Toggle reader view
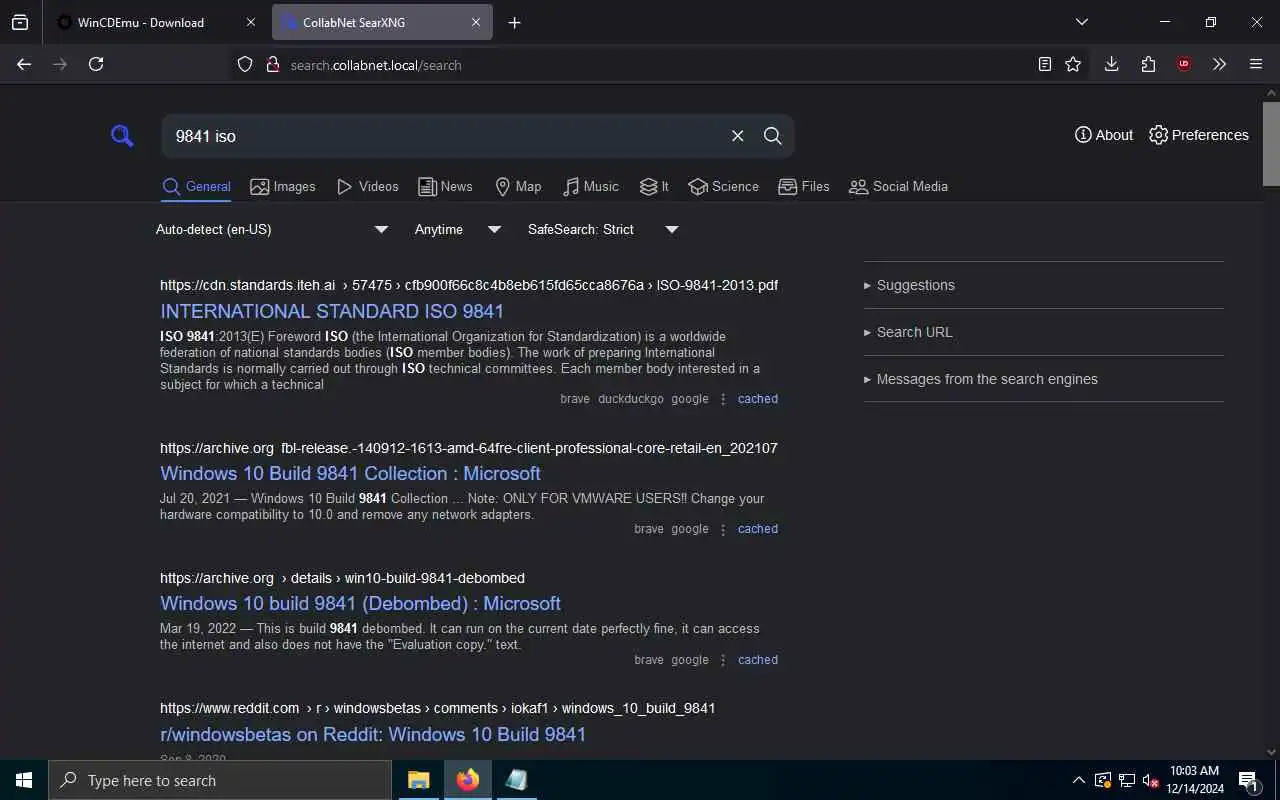 coord(1044,64)
